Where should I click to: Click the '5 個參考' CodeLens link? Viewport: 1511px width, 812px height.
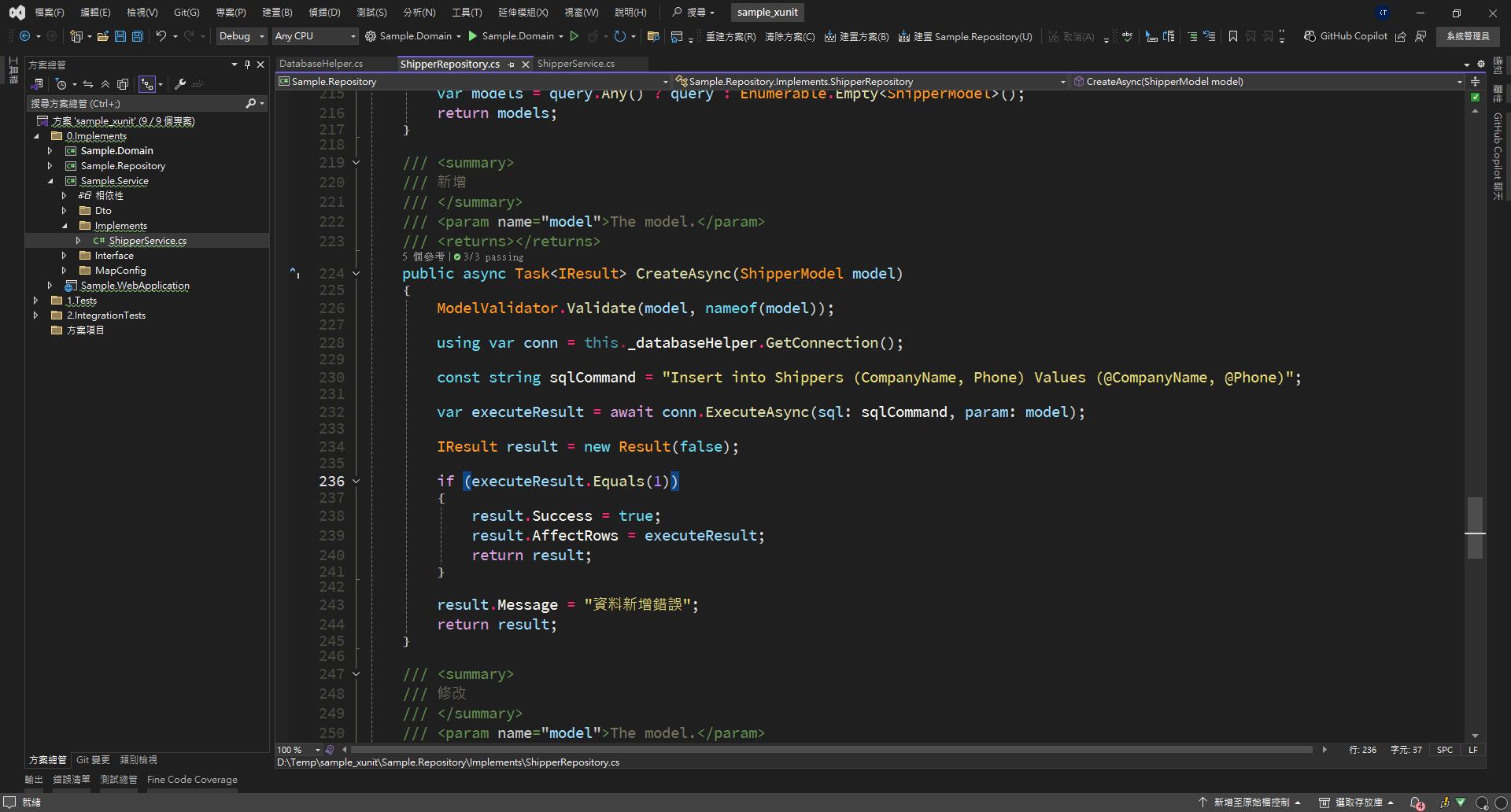(423, 257)
